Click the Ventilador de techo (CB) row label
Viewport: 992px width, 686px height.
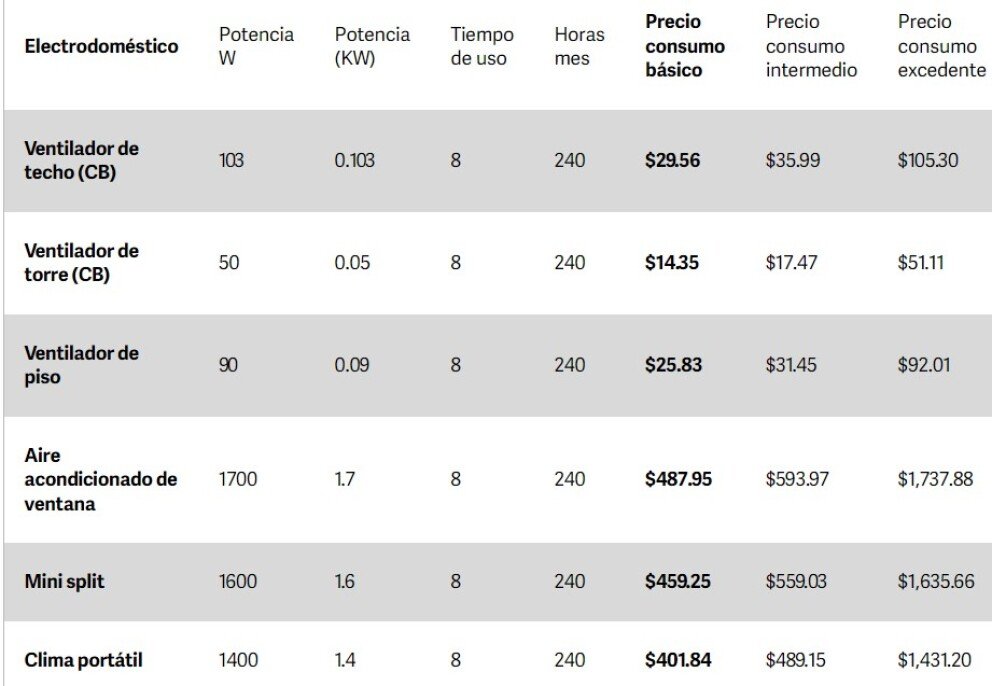click(81, 160)
